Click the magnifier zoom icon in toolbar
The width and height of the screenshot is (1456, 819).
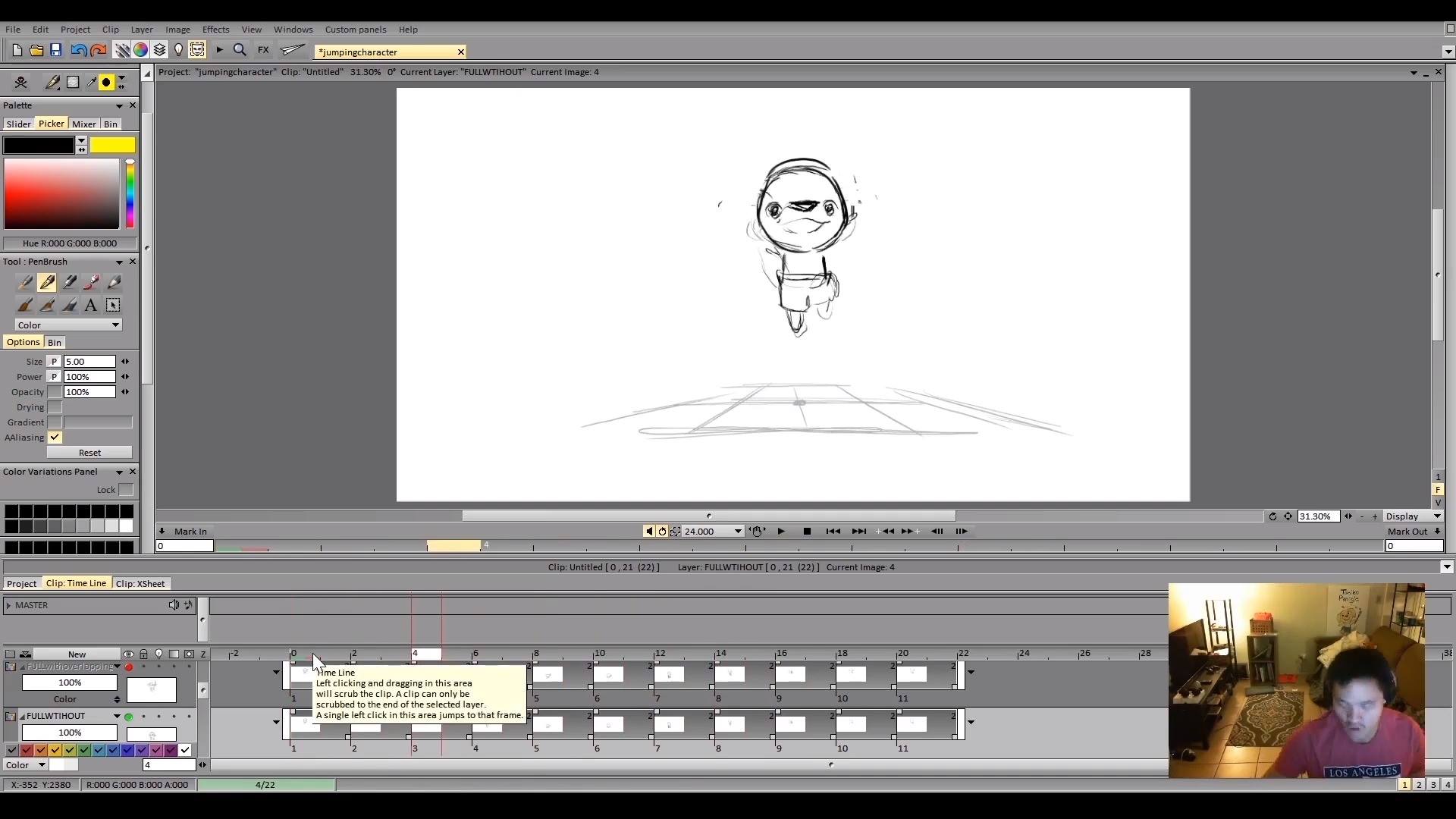(240, 51)
